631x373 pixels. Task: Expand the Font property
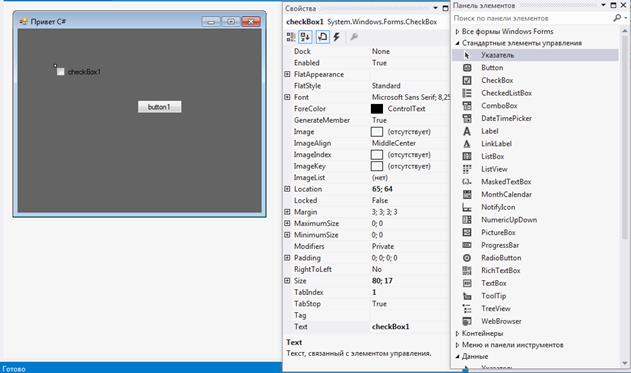click(287, 97)
